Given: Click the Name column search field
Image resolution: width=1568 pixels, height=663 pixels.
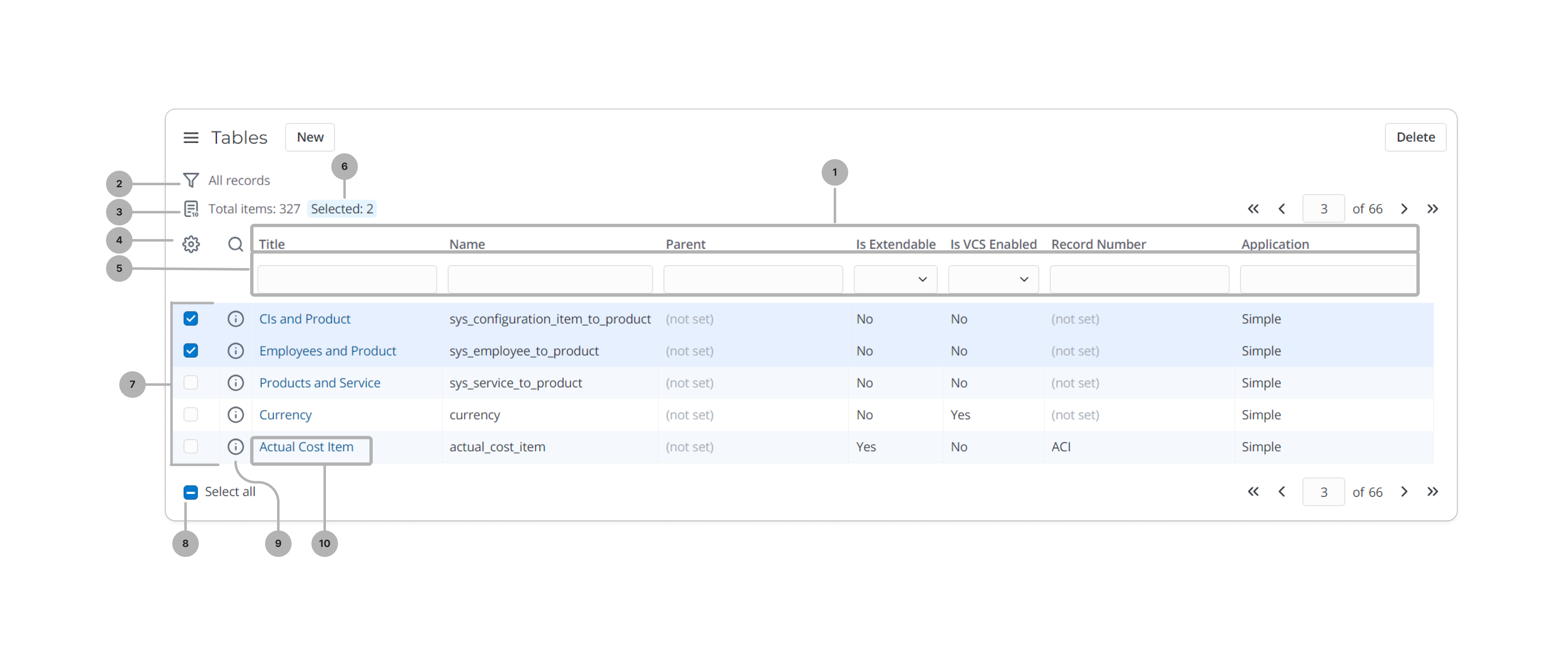Looking at the screenshot, I should [550, 279].
